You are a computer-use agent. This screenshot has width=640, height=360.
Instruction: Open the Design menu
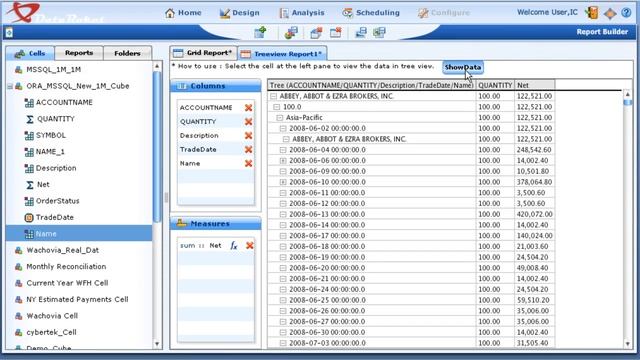click(x=239, y=13)
